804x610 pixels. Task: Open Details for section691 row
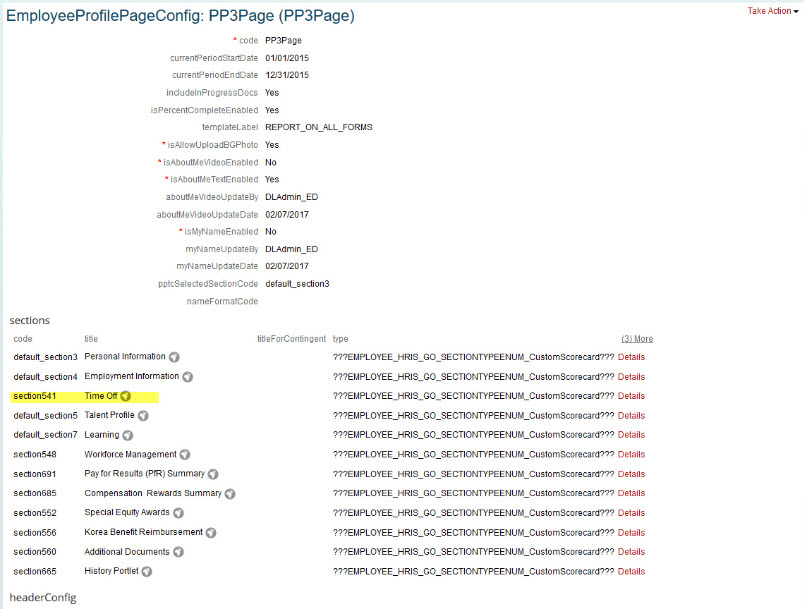(x=631, y=474)
